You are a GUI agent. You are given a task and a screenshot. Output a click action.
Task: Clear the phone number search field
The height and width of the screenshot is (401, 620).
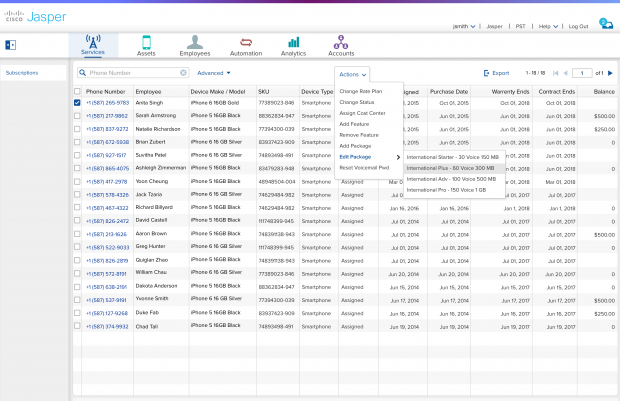(x=183, y=73)
